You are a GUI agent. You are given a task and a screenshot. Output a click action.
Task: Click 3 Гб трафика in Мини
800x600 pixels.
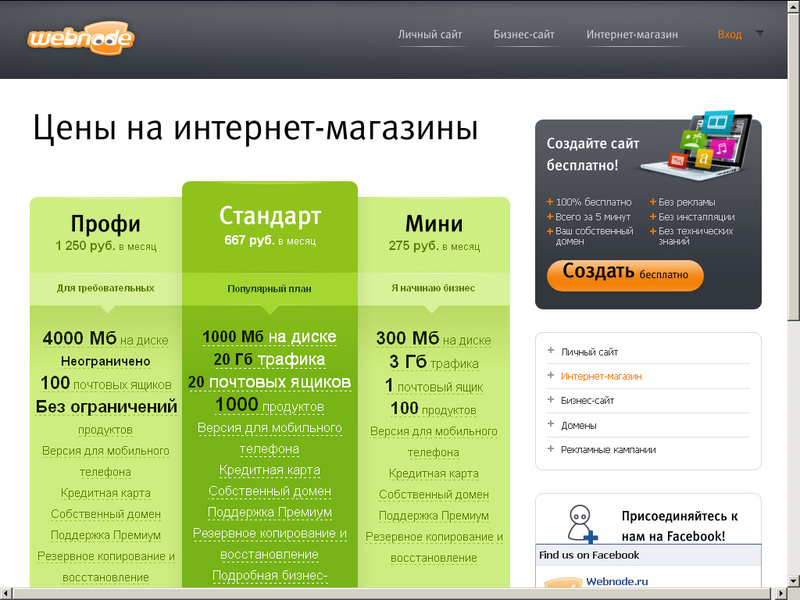point(434,362)
